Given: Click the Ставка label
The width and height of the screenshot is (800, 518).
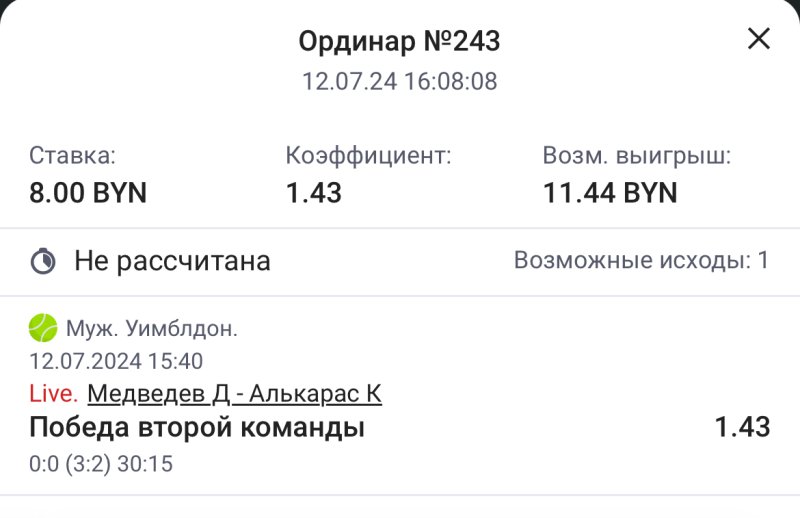Looking at the screenshot, I should click(72, 155).
